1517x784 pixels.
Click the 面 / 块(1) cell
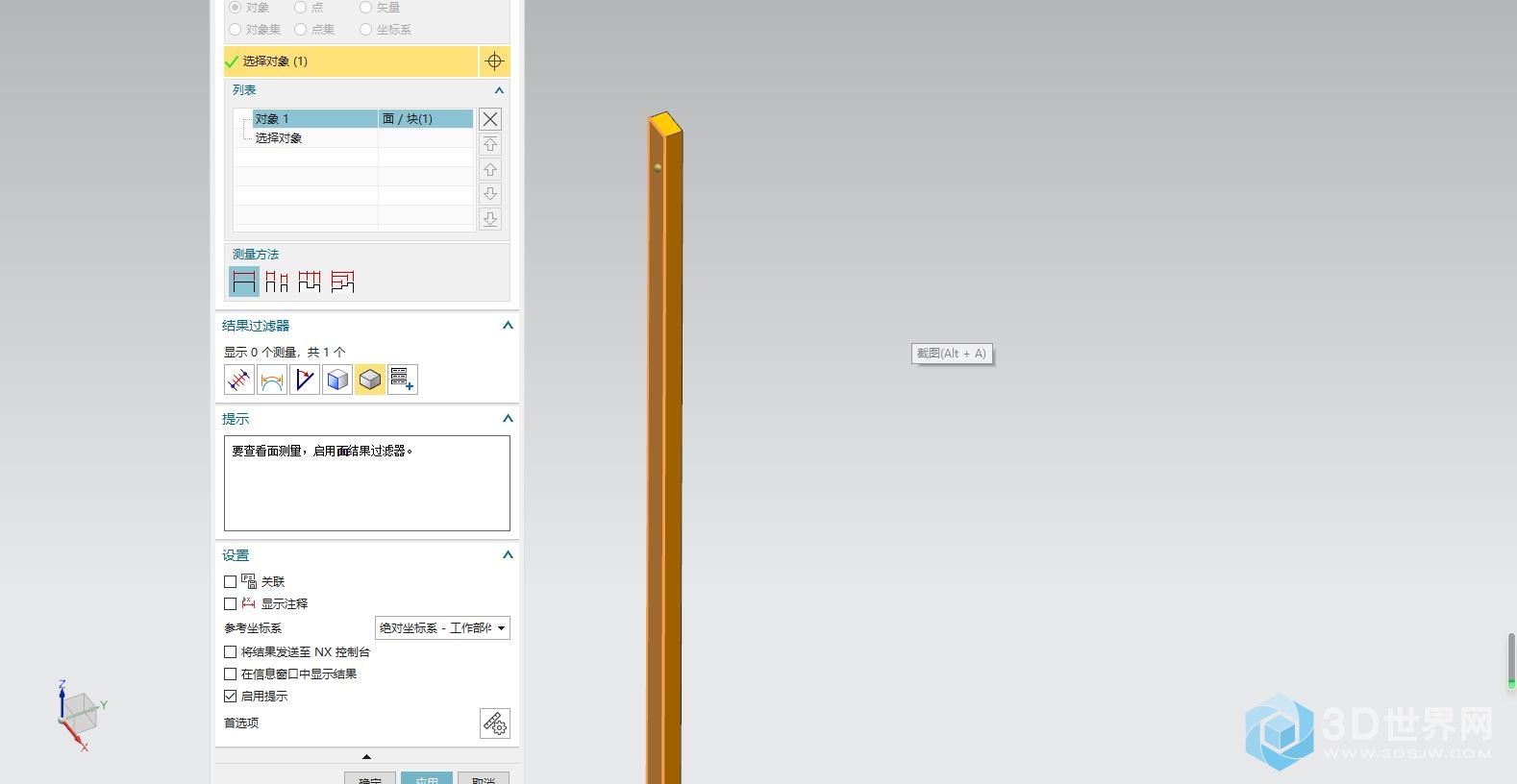coord(426,119)
